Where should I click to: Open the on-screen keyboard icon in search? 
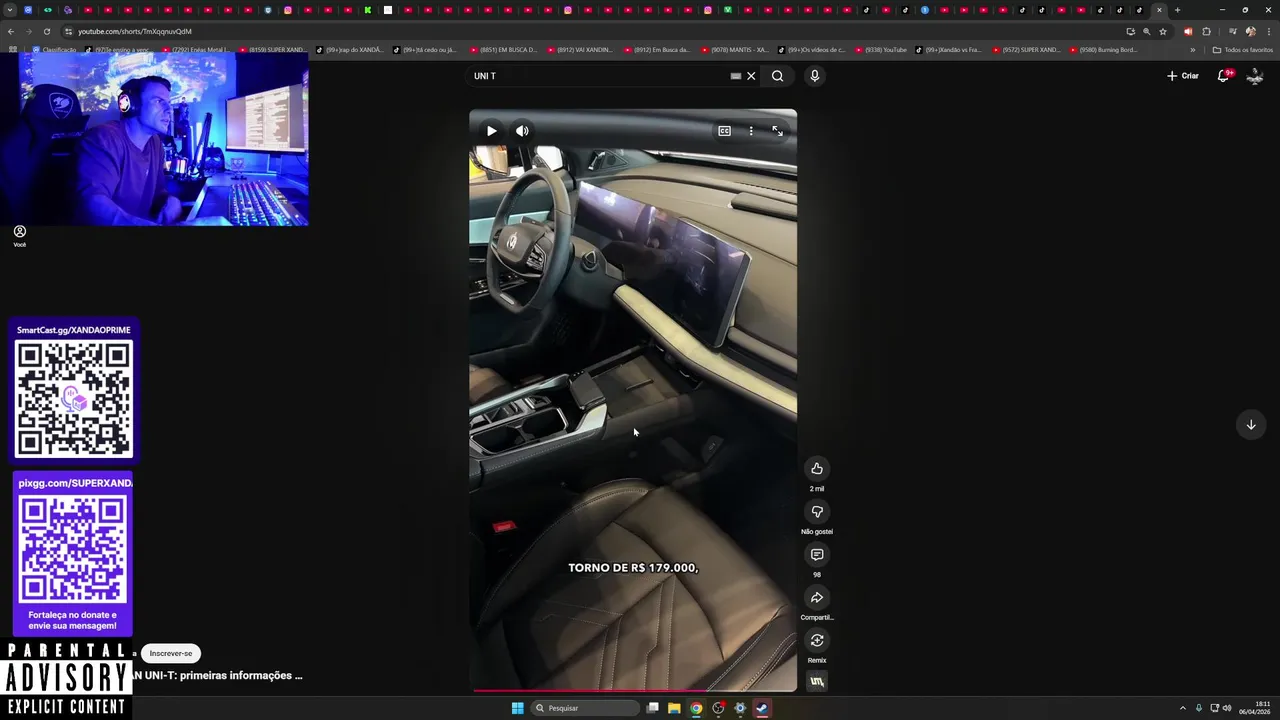(735, 76)
